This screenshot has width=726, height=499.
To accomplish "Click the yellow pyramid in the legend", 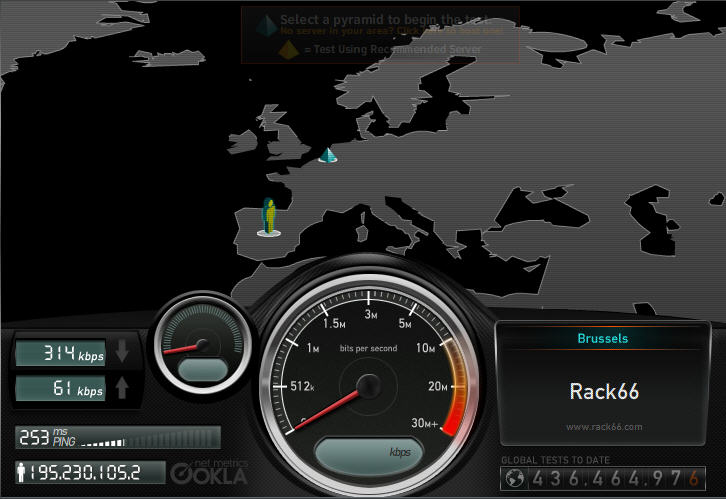I will [267, 49].
